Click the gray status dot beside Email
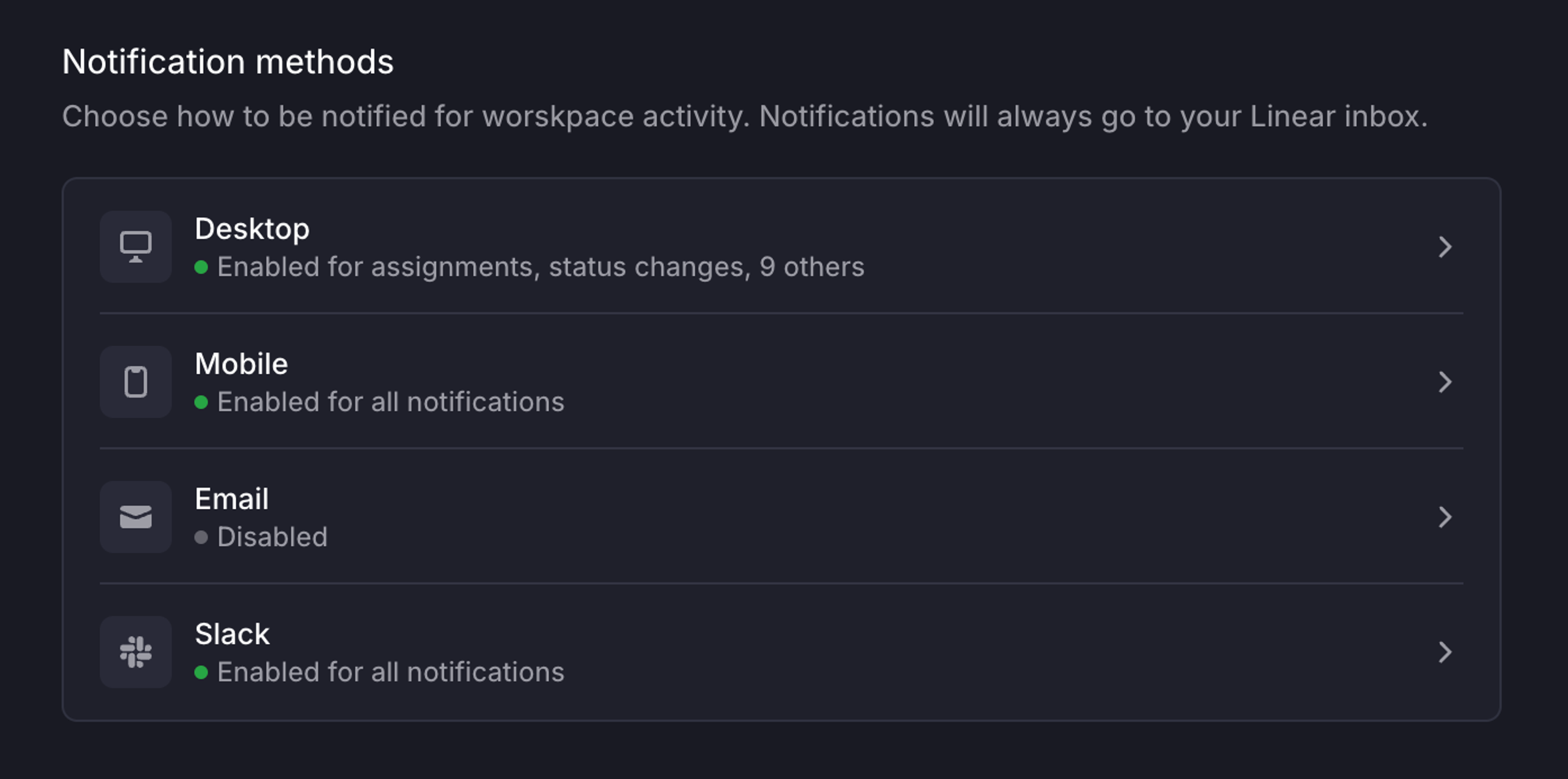The width and height of the screenshot is (1568, 779). tap(203, 538)
